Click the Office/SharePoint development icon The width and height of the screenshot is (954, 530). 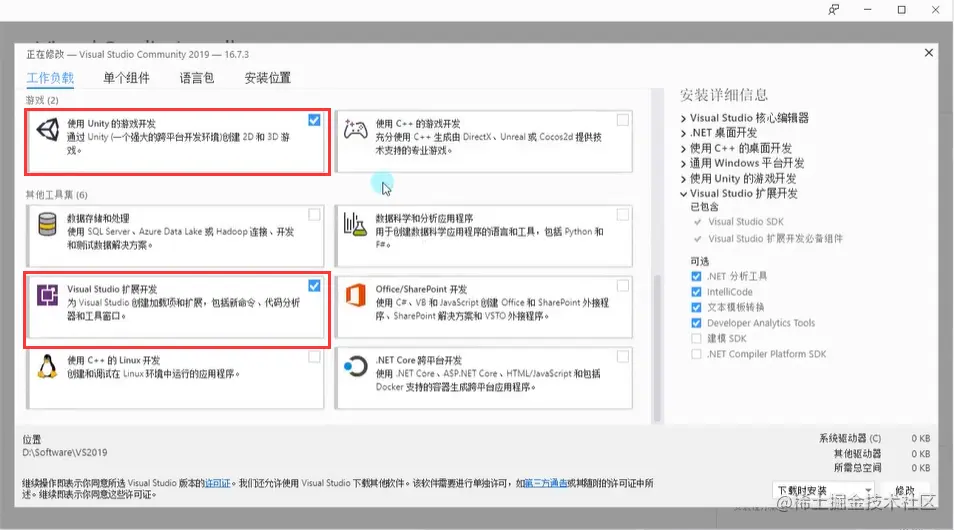tap(355, 296)
